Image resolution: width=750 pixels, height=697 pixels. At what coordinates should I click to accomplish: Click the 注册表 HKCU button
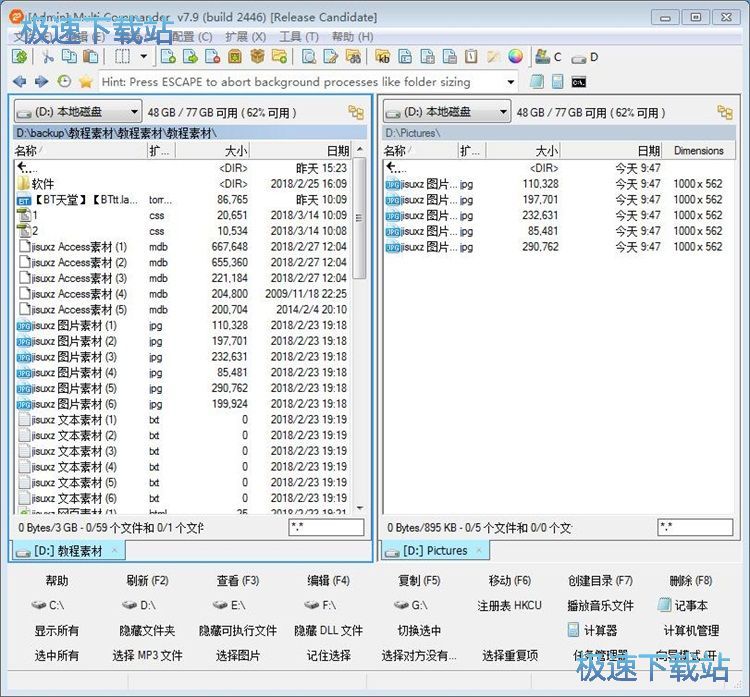point(510,606)
